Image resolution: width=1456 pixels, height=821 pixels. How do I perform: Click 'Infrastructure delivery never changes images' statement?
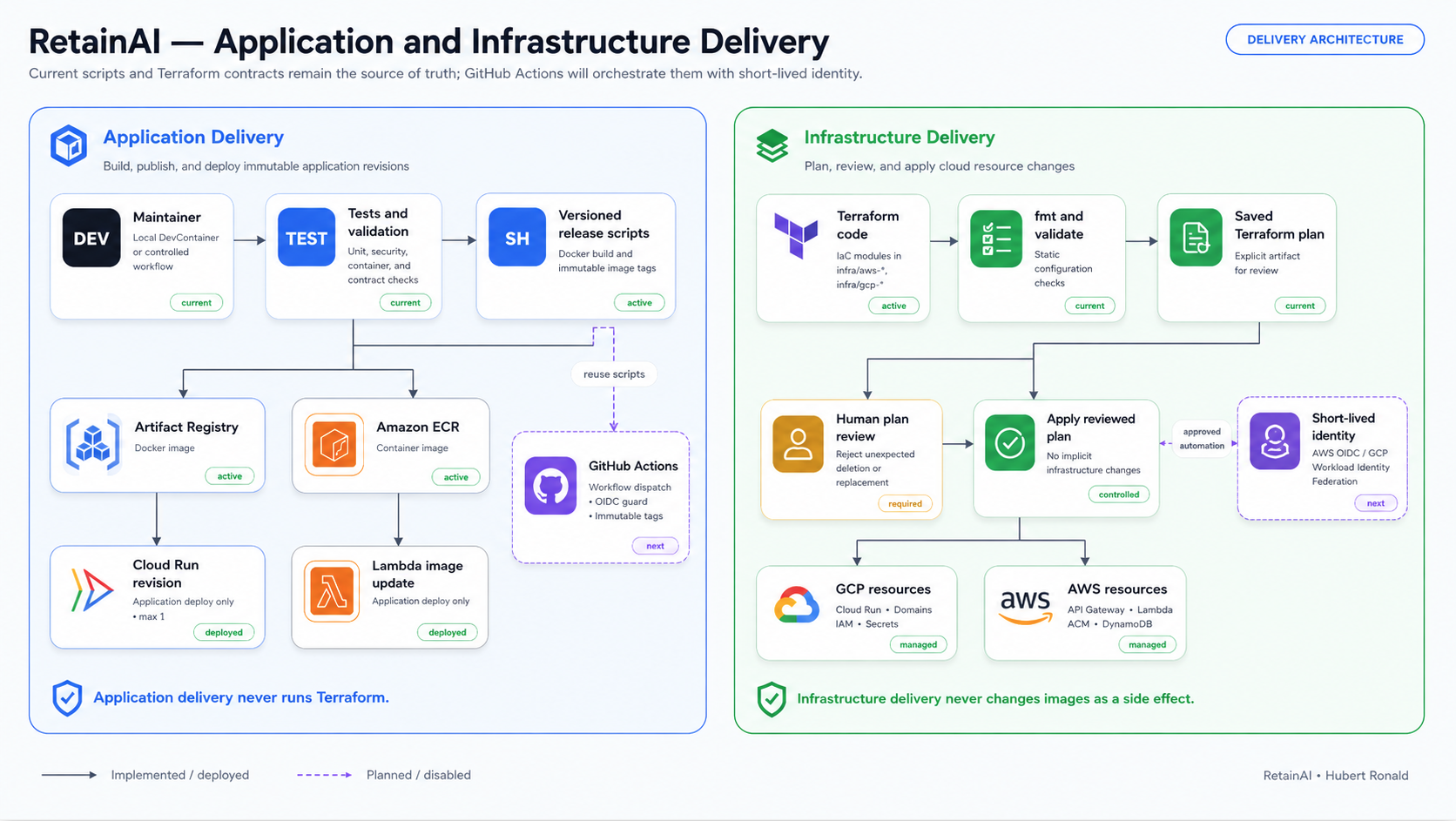tap(995, 698)
